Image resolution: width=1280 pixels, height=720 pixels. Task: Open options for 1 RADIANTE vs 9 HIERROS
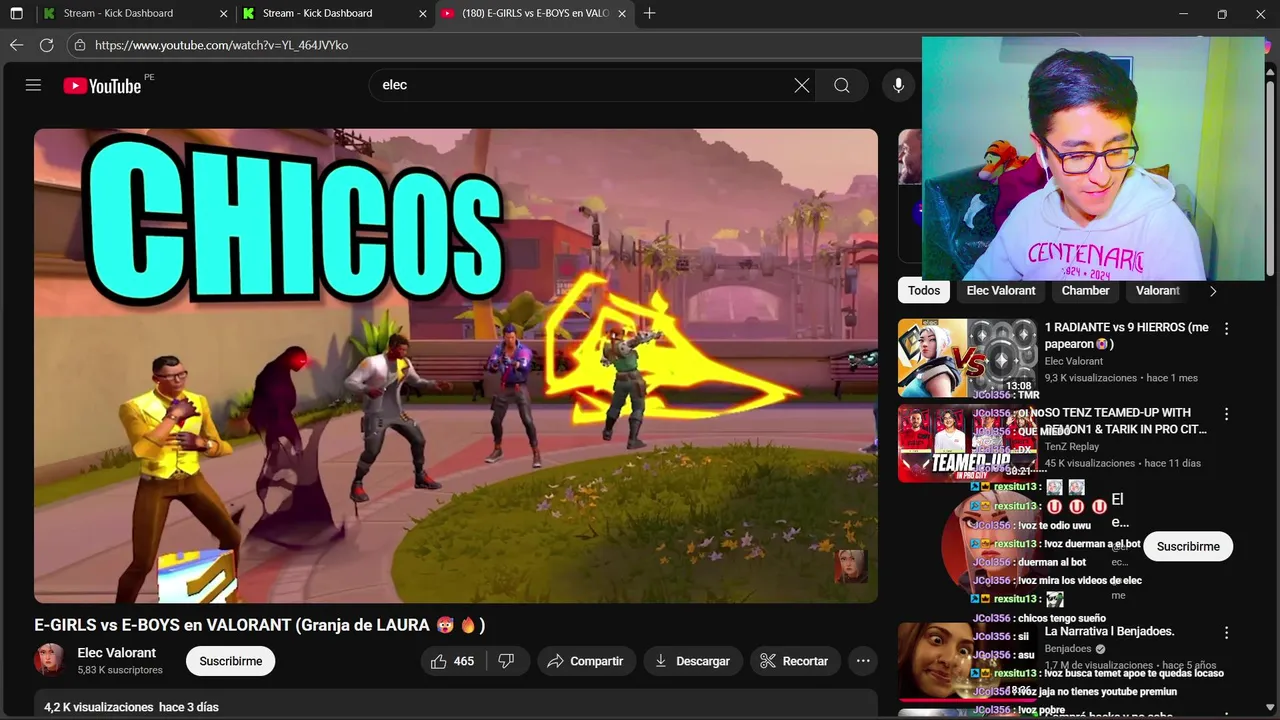pyautogui.click(x=1226, y=329)
